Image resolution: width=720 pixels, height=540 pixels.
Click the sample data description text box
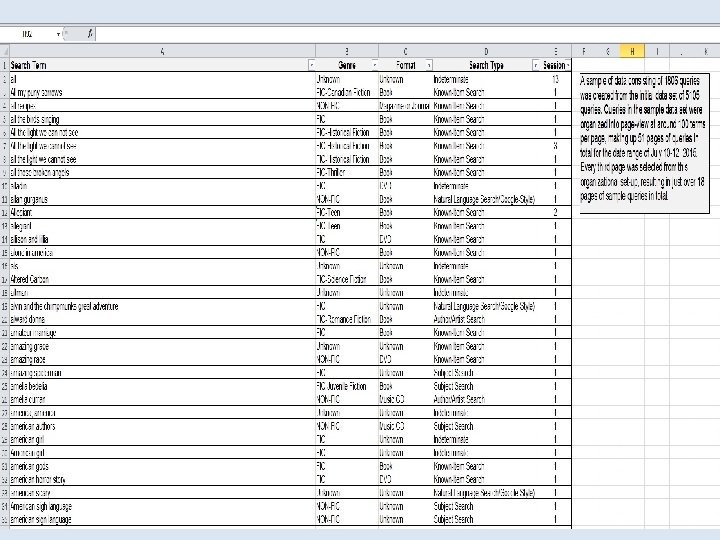(x=644, y=142)
